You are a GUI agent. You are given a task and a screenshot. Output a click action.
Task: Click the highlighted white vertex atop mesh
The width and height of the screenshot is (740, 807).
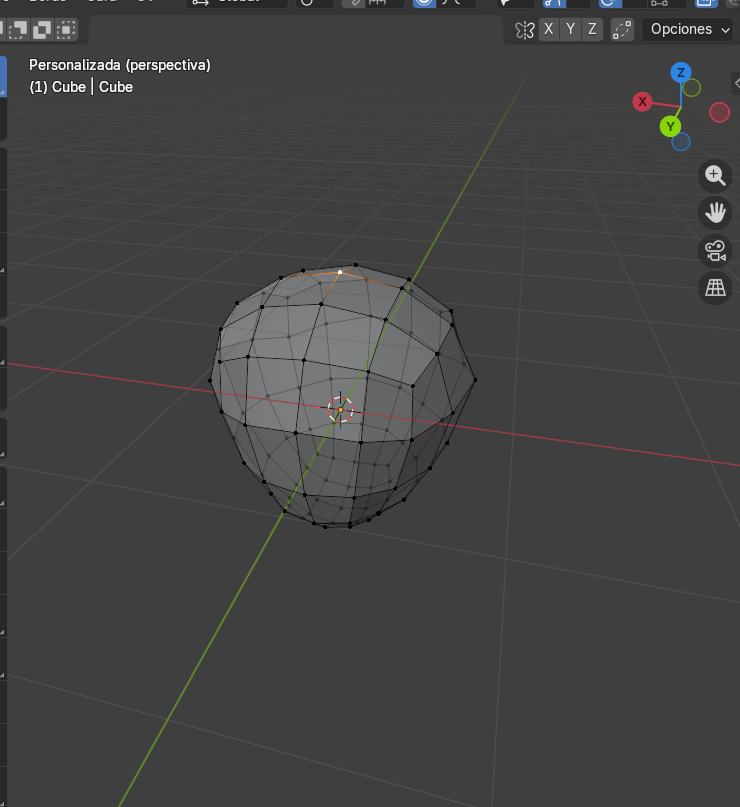pos(340,271)
